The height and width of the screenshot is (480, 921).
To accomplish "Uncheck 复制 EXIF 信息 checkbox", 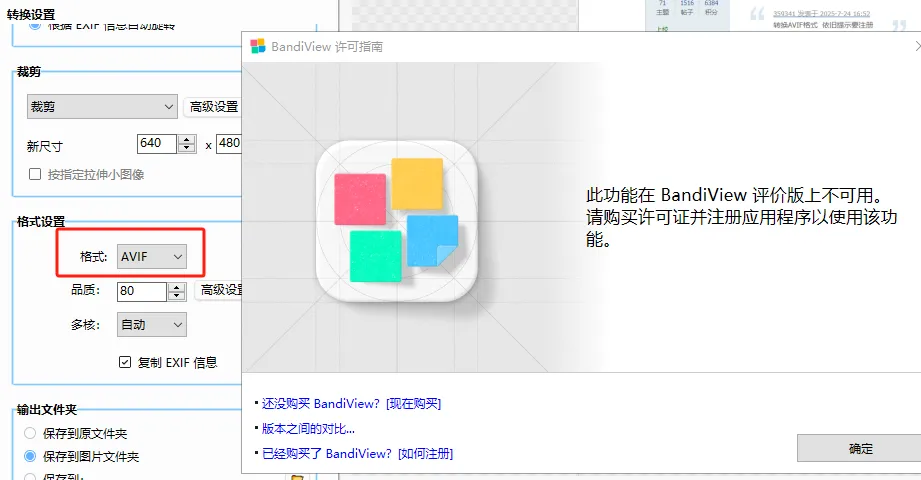I will point(125,362).
